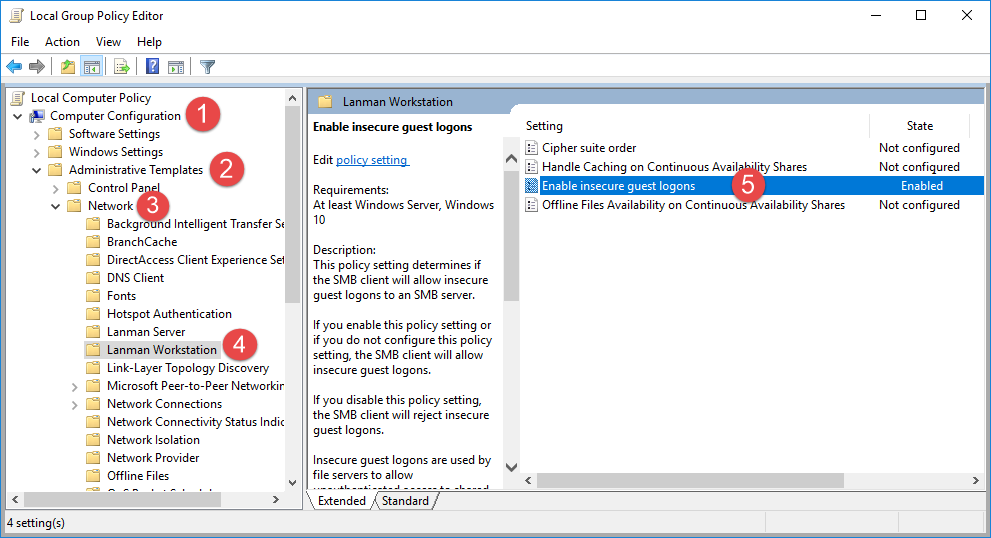The width and height of the screenshot is (991, 538).
Task: Toggle Show/Hide Console Tree toolbar icon
Action: point(92,66)
